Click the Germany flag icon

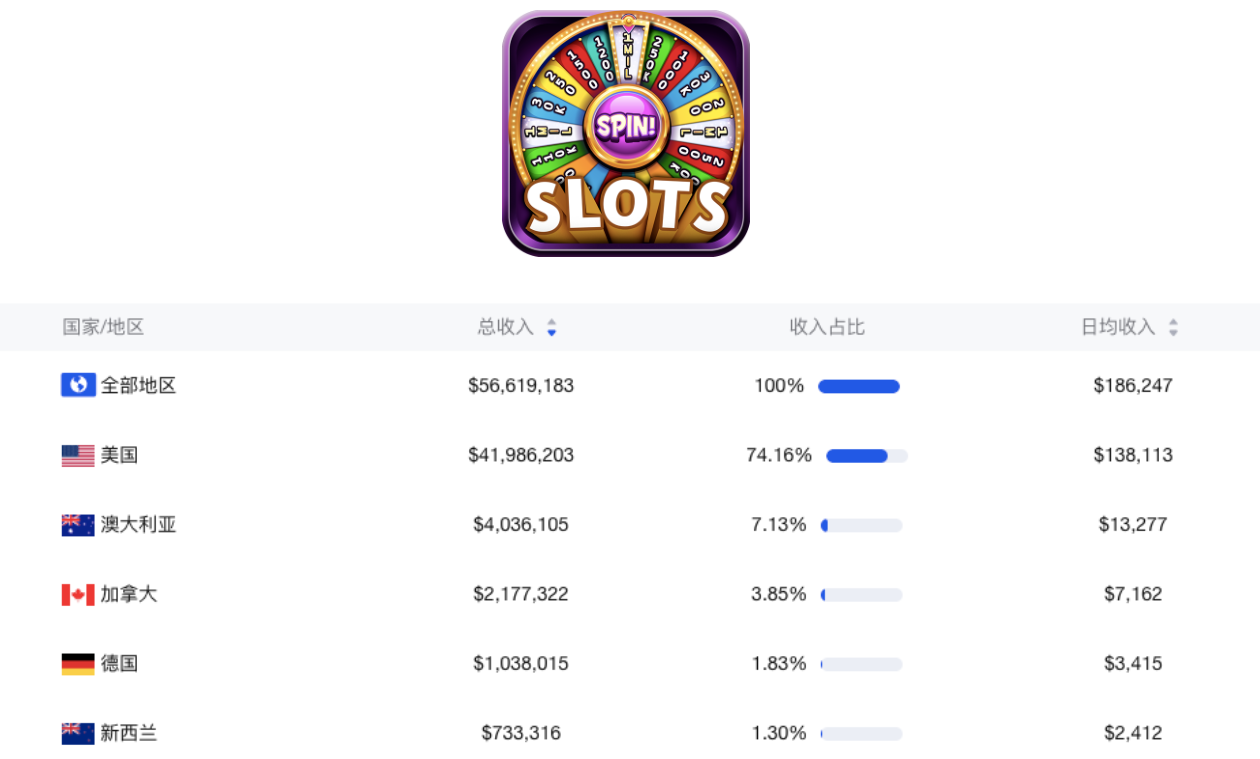(78, 664)
